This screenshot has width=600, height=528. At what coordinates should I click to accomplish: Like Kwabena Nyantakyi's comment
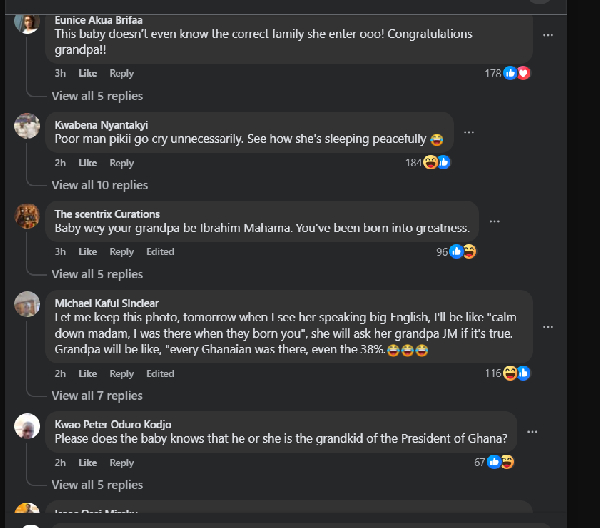point(87,163)
